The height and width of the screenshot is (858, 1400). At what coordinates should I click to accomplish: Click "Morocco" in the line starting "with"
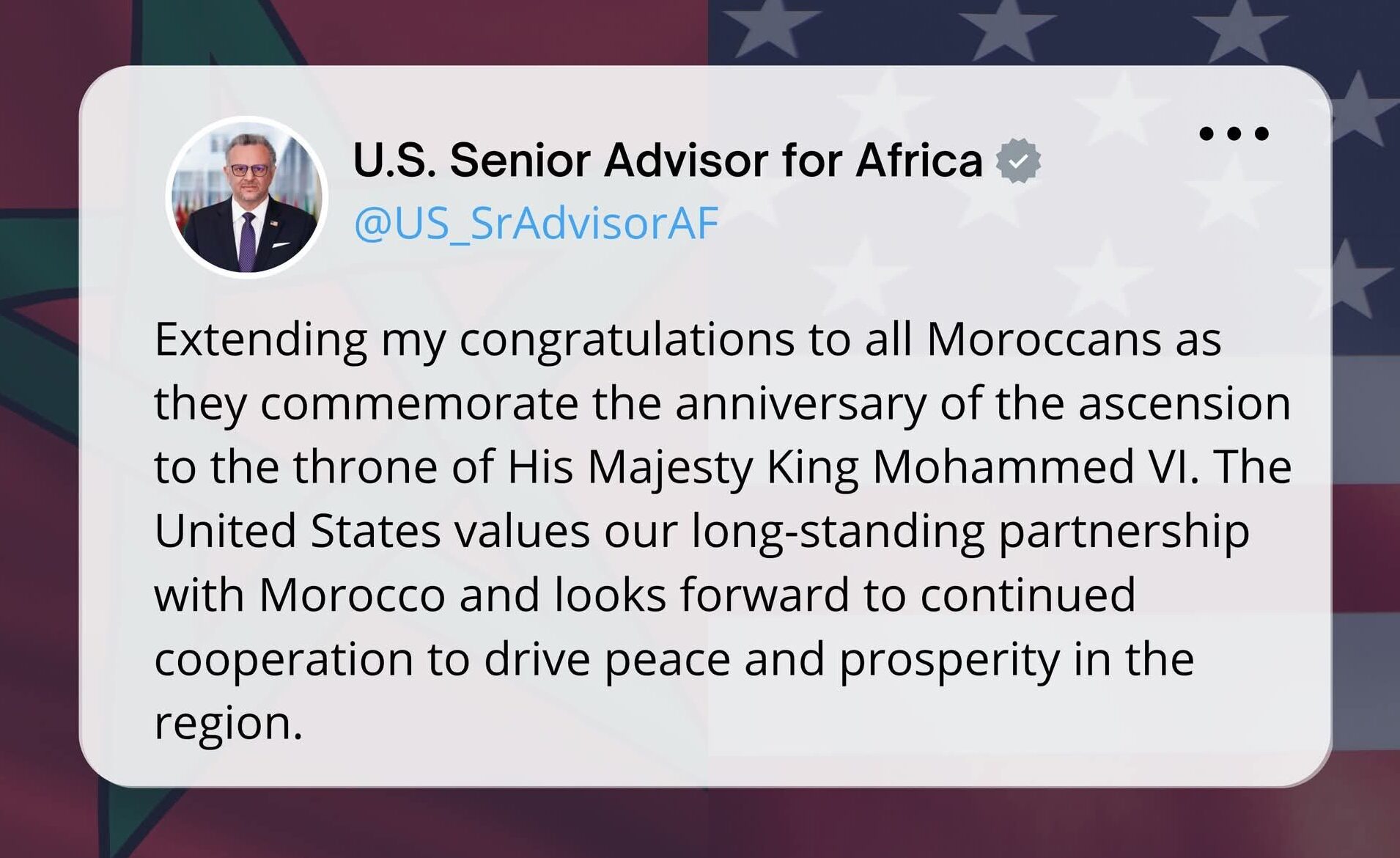click(x=352, y=595)
